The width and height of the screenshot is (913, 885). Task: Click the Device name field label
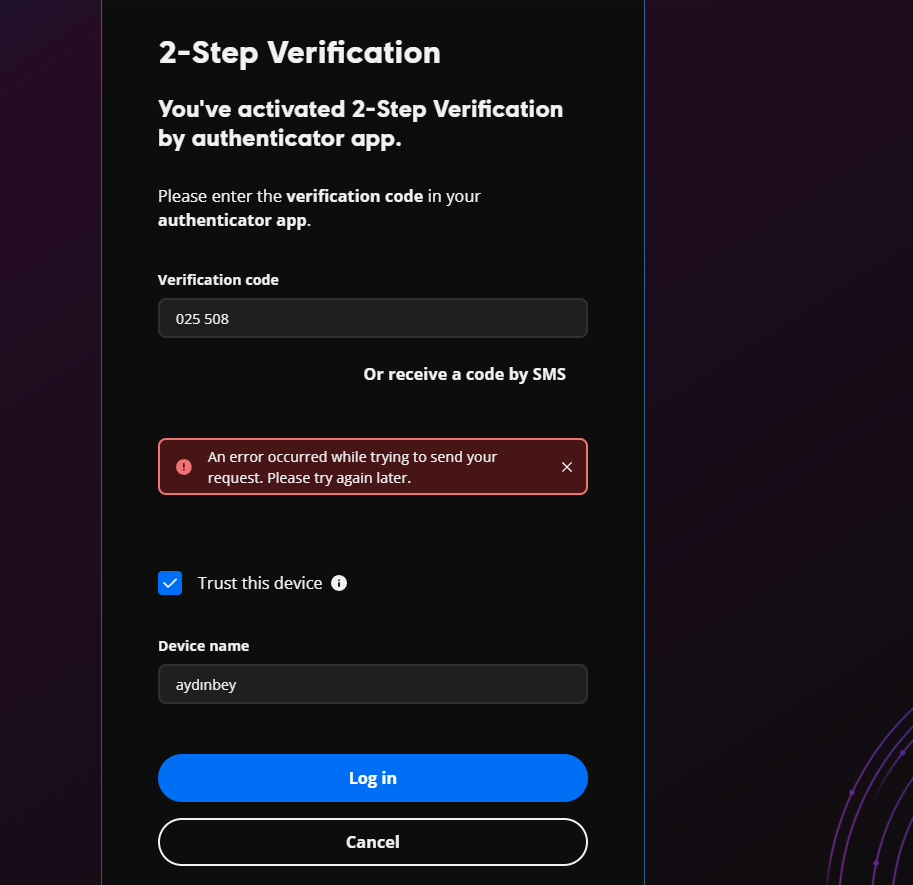[204, 646]
